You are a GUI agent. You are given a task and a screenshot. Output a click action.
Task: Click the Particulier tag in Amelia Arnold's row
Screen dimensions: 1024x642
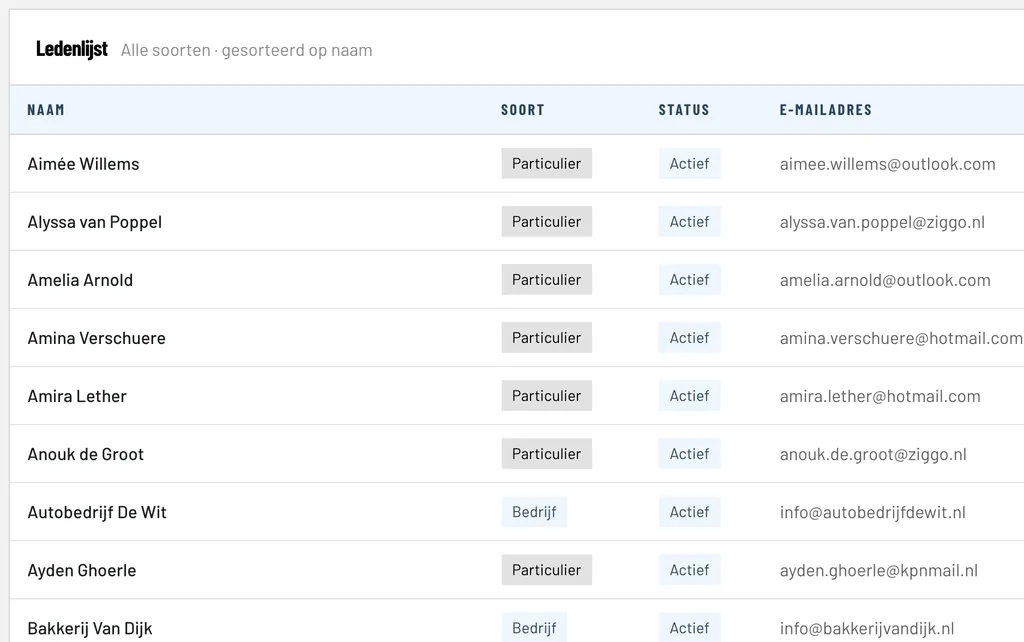[x=547, y=280]
